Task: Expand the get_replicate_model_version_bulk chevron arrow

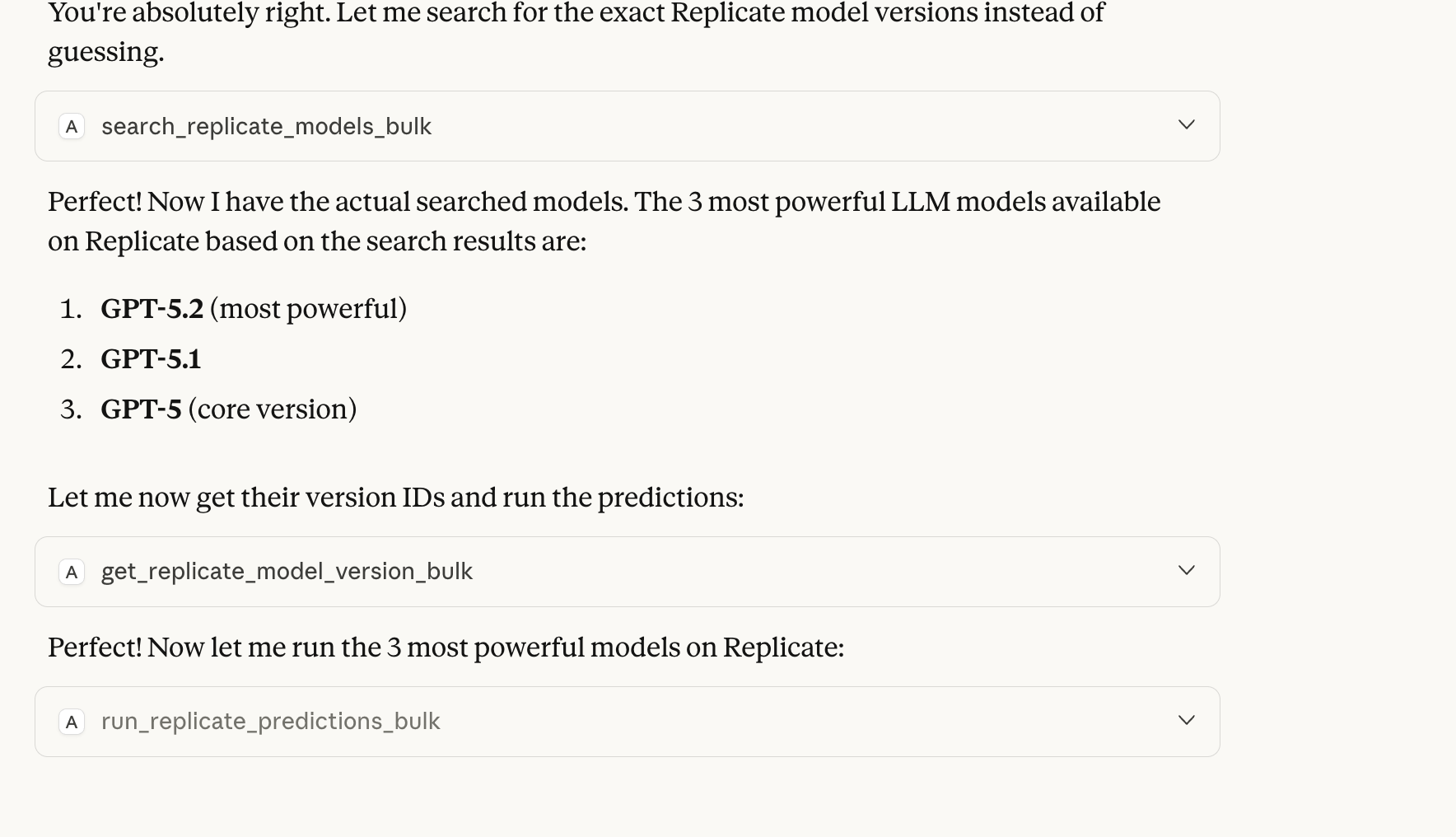Action: [x=1186, y=571]
